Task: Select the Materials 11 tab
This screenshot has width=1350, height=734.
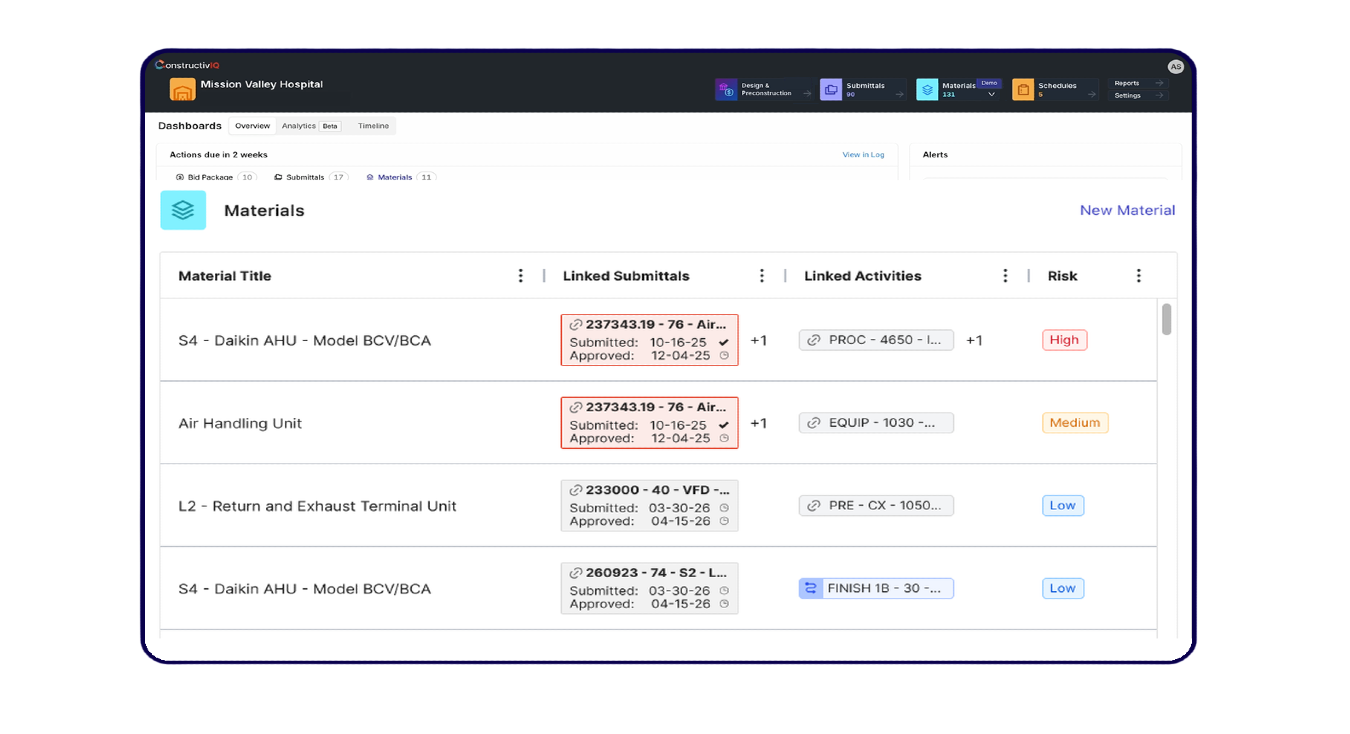Action: tap(400, 177)
